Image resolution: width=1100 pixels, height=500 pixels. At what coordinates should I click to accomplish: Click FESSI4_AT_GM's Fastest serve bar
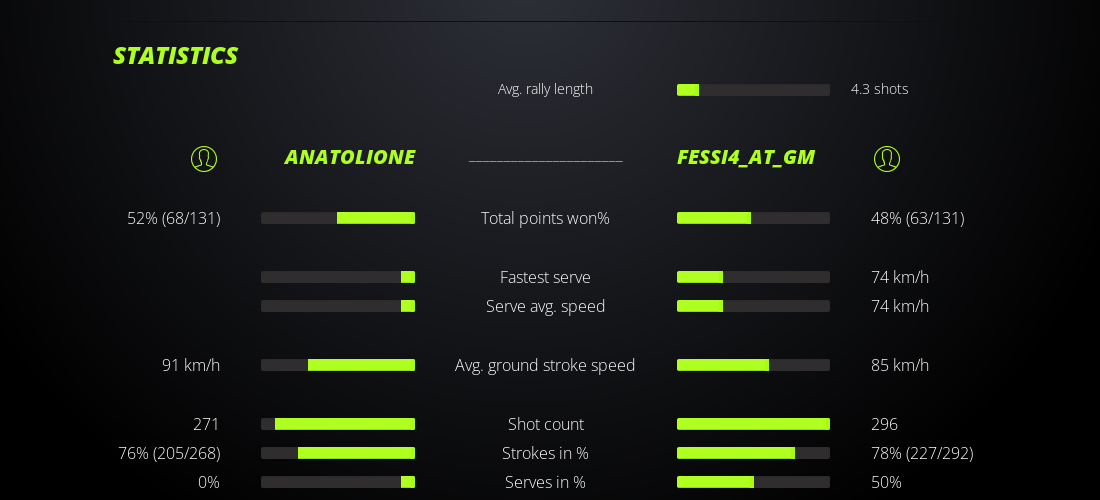(753, 277)
